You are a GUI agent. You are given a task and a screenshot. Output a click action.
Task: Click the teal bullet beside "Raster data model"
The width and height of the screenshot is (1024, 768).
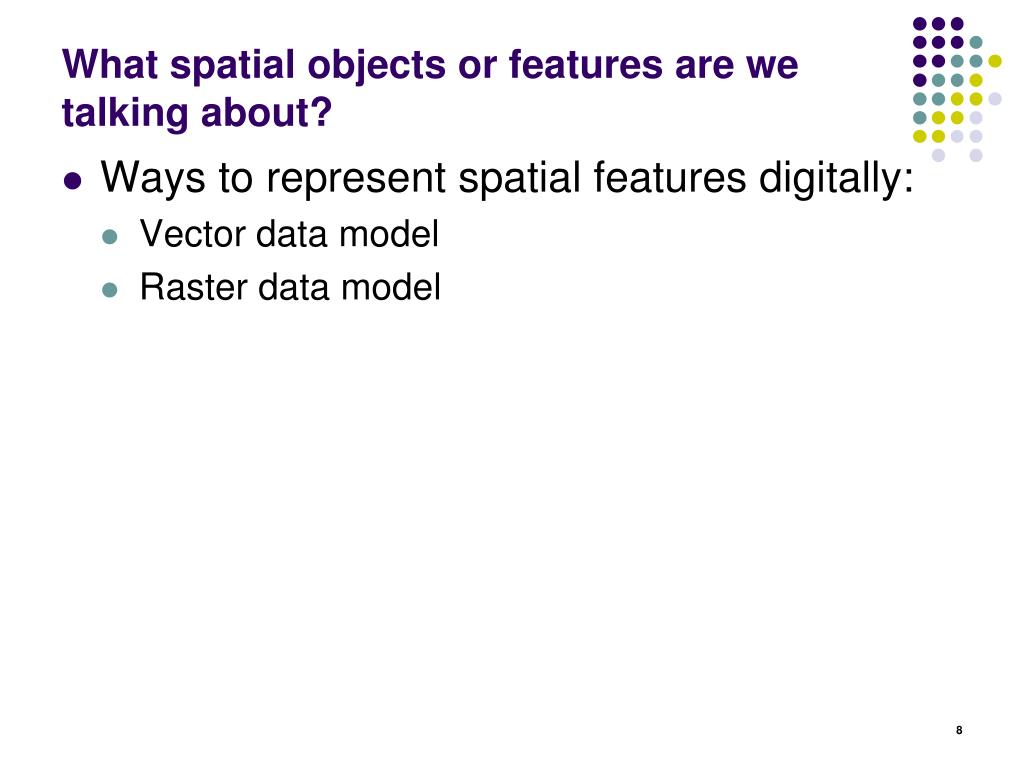pos(110,289)
